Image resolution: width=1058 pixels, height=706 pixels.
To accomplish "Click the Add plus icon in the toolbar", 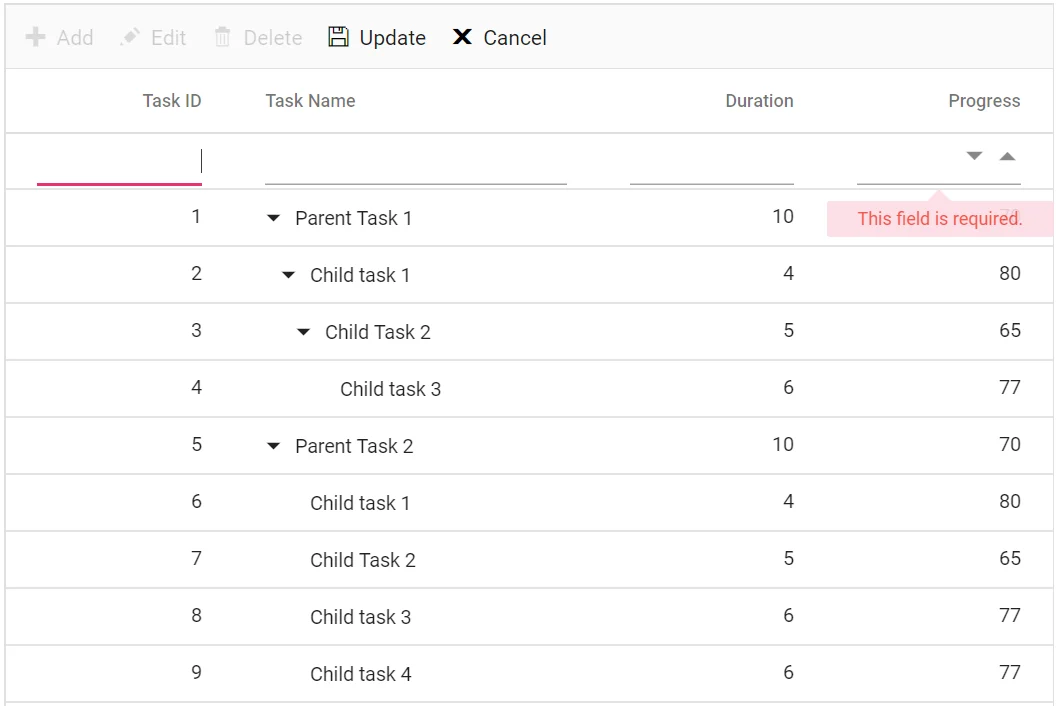I will (35, 37).
